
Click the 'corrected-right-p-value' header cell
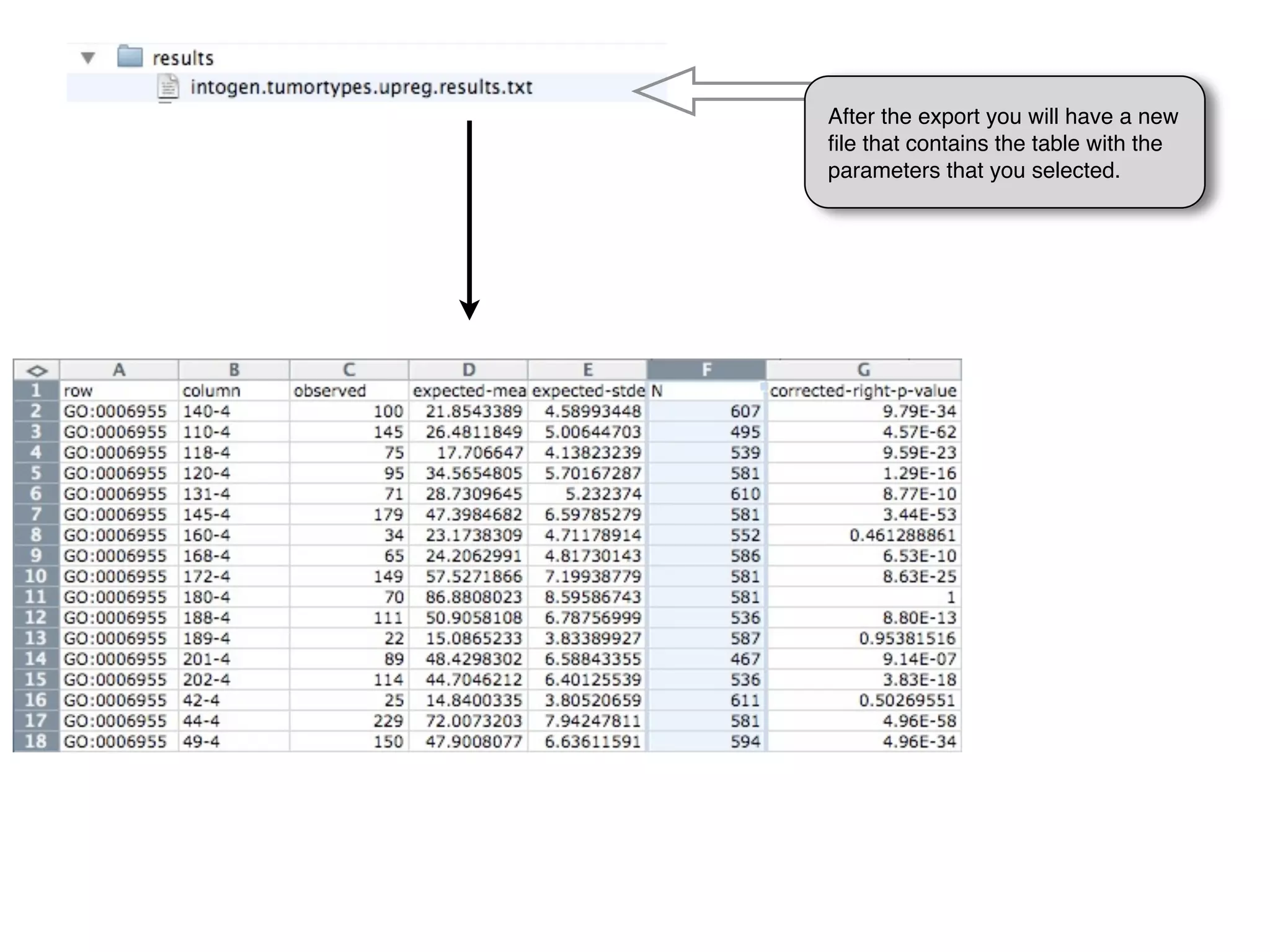[x=864, y=390]
